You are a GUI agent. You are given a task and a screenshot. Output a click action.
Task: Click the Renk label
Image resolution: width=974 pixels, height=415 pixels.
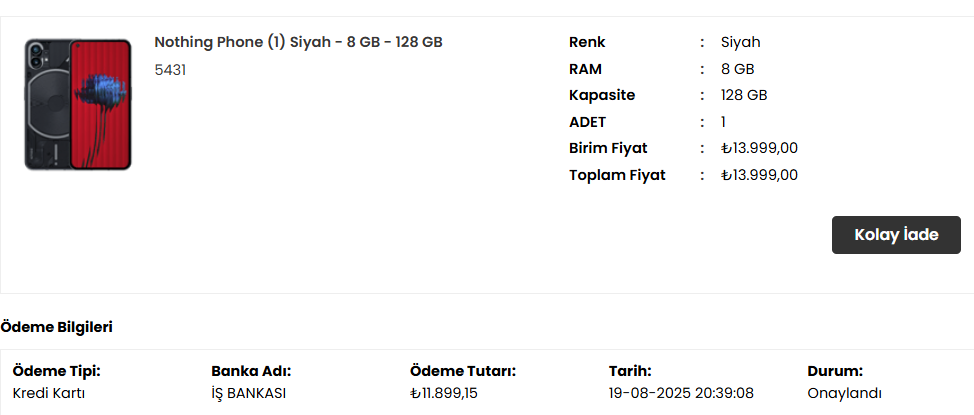point(587,43)
